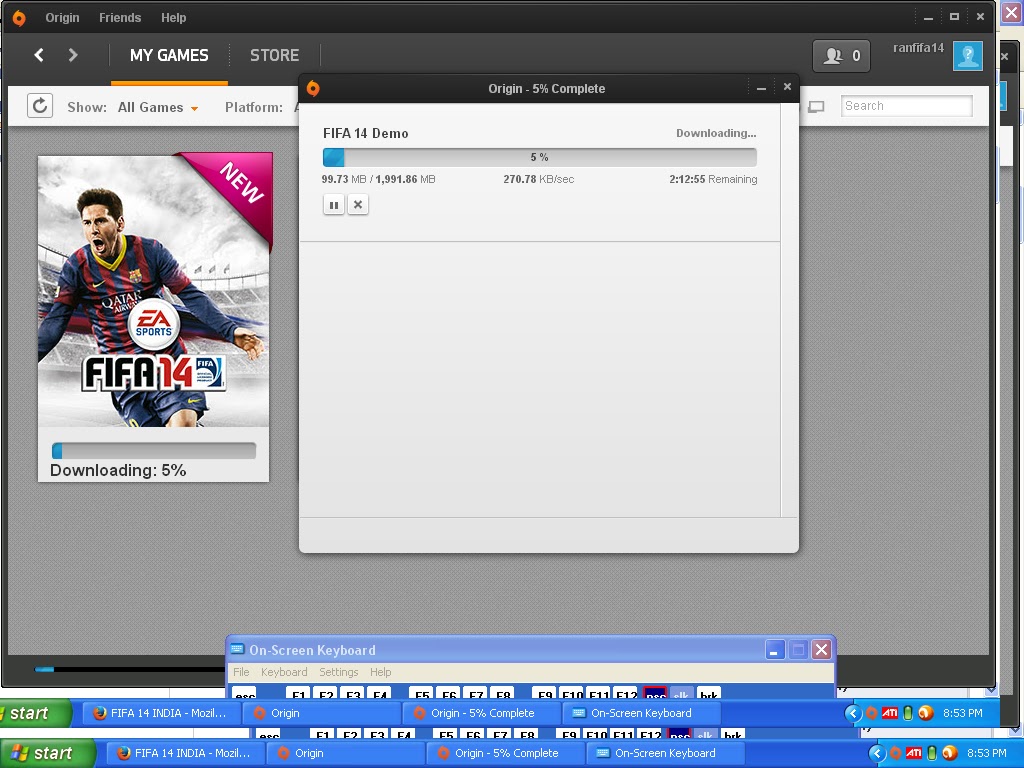Switch to Origin - 5% Complete taskbar item
This screenshot has height=768, width=1024.
506,753
